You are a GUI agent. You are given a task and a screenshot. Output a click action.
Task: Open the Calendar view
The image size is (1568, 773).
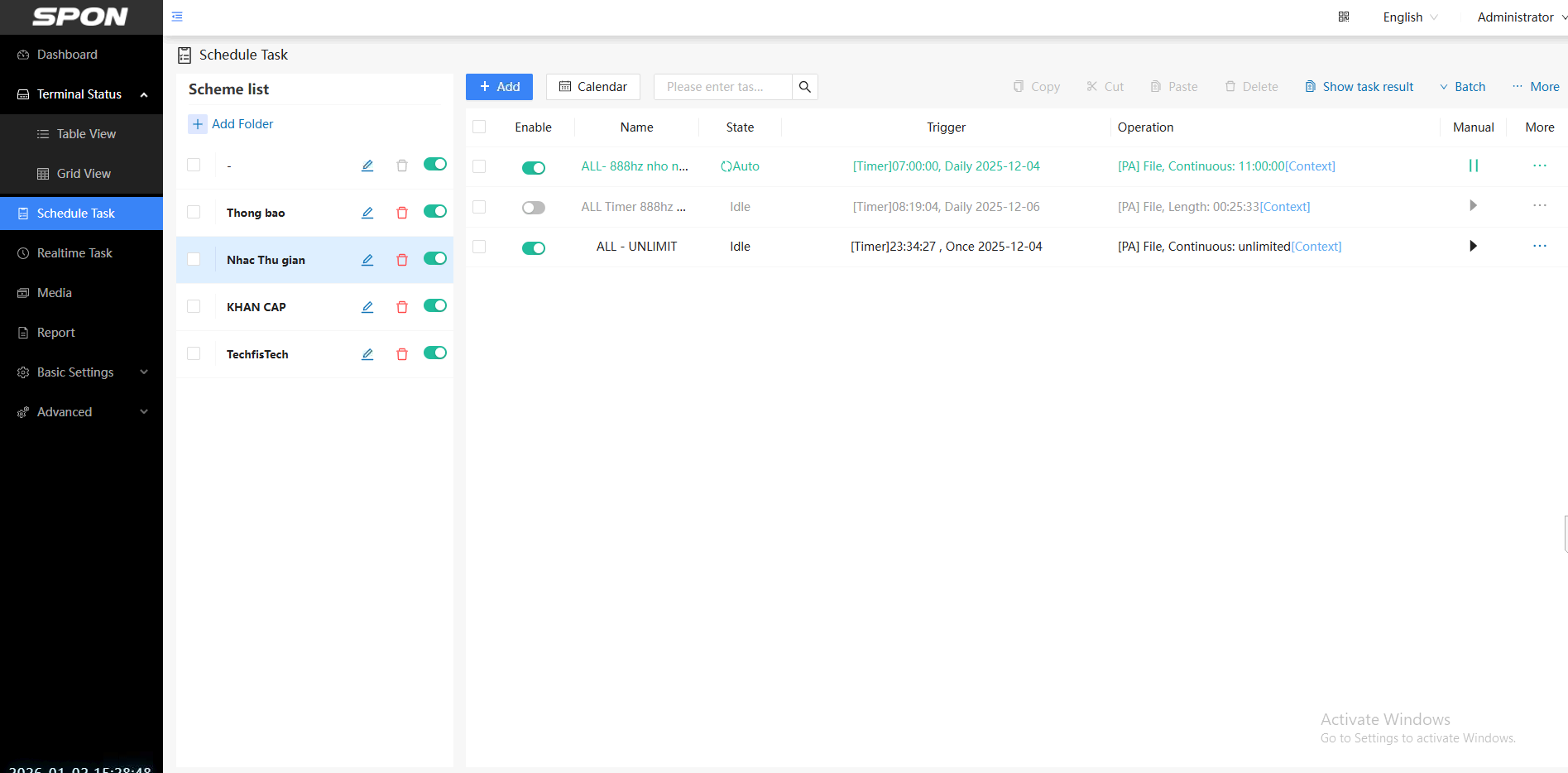592,87
